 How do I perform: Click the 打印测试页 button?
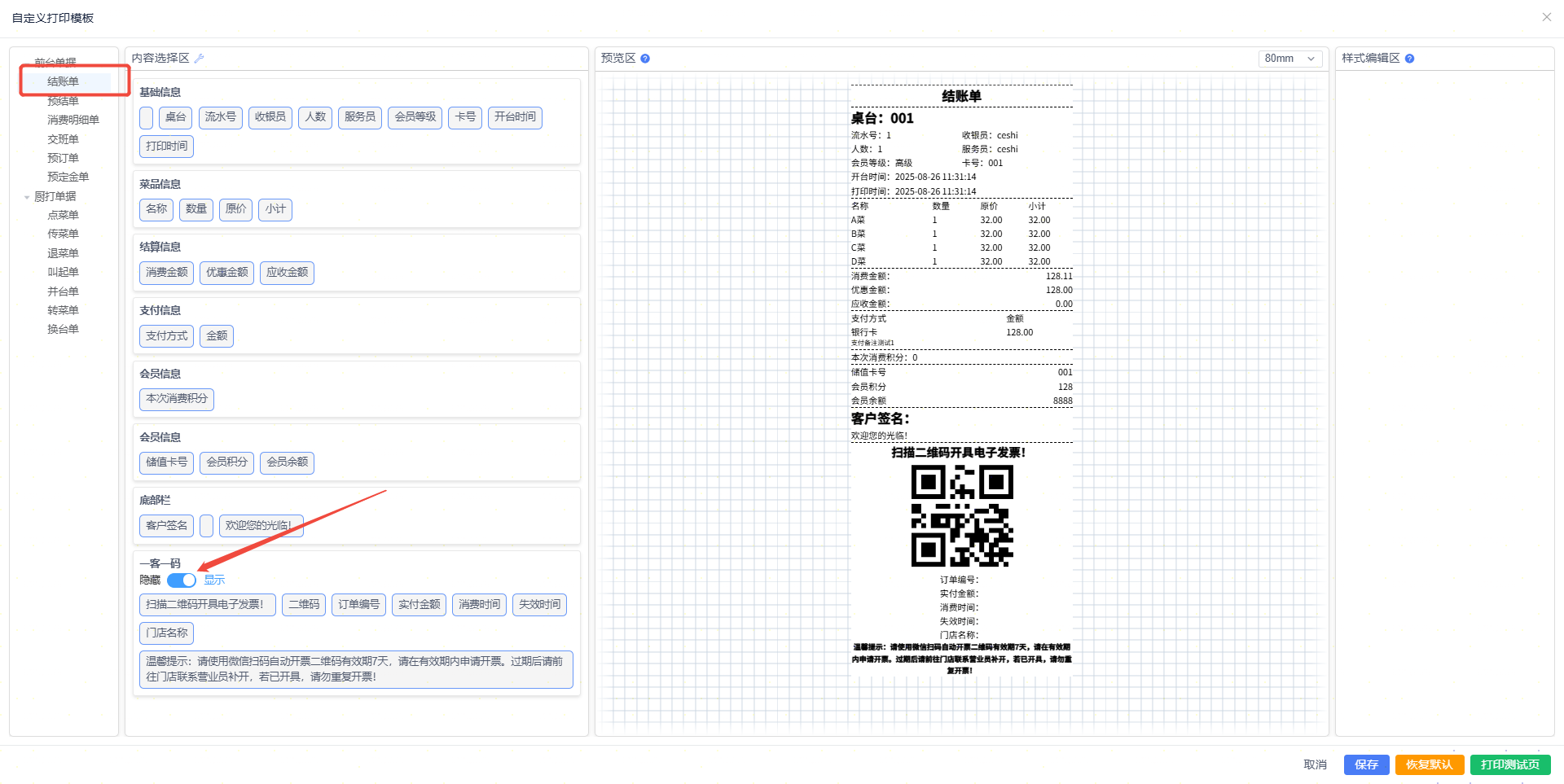pyautogui.click(x=1510, y=765)
